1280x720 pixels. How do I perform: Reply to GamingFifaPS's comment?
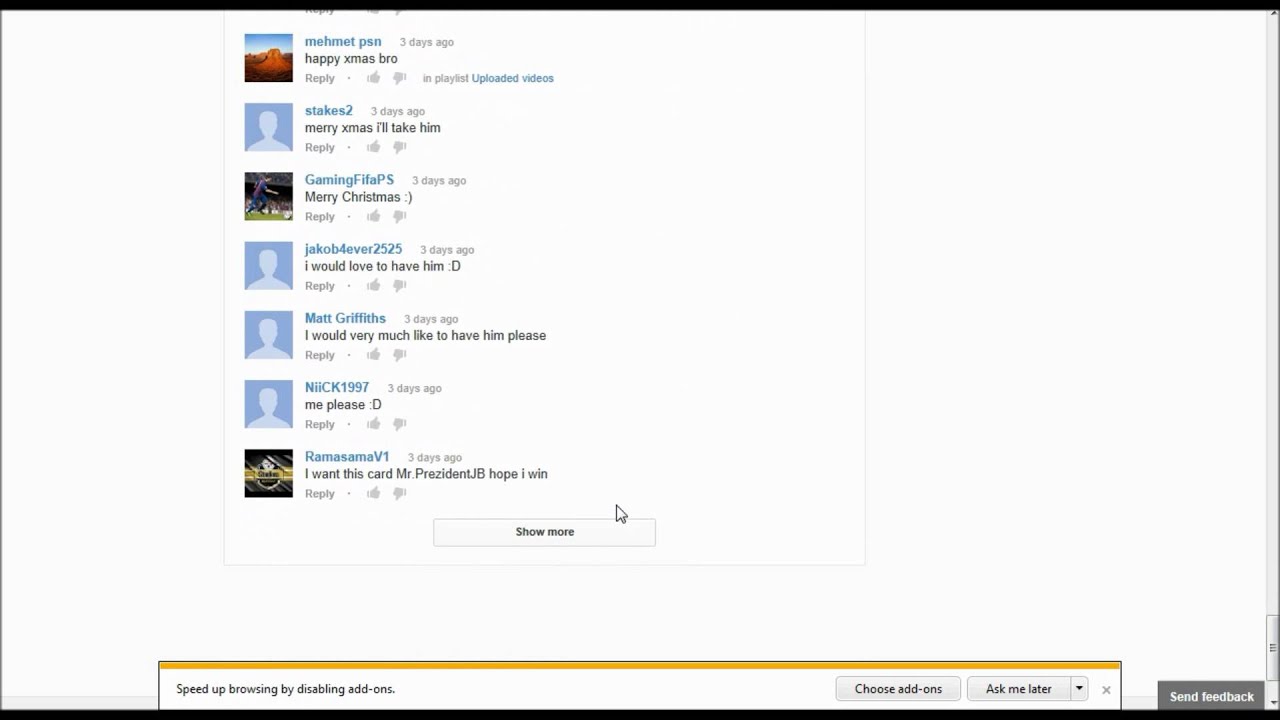click(320, 216)
